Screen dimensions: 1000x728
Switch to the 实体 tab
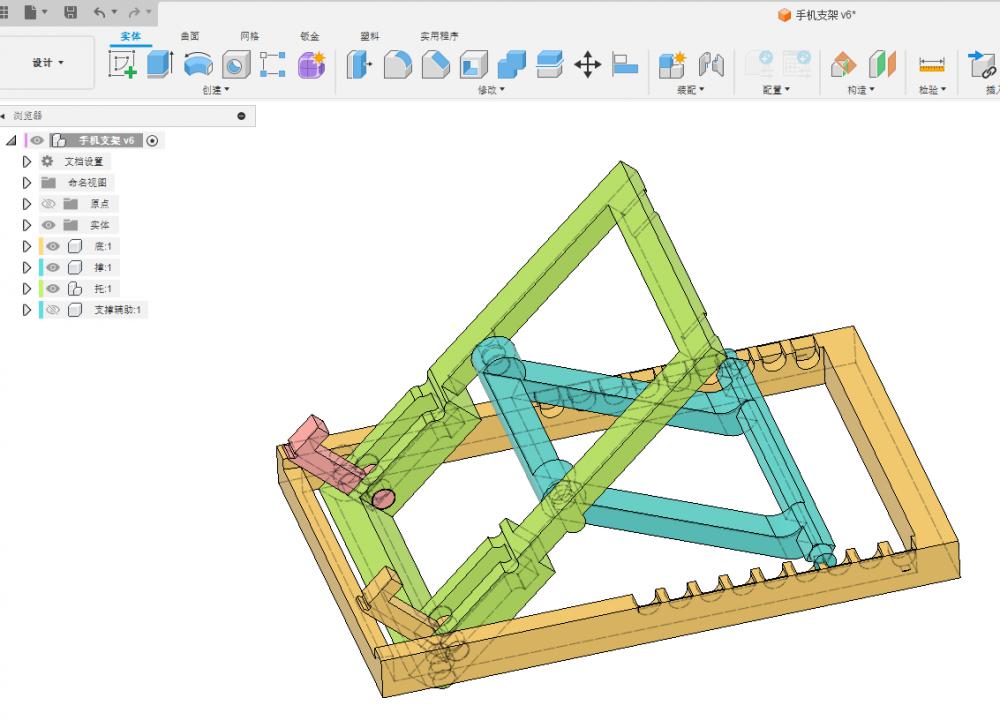pyautogui.click(x=130, y=36)
